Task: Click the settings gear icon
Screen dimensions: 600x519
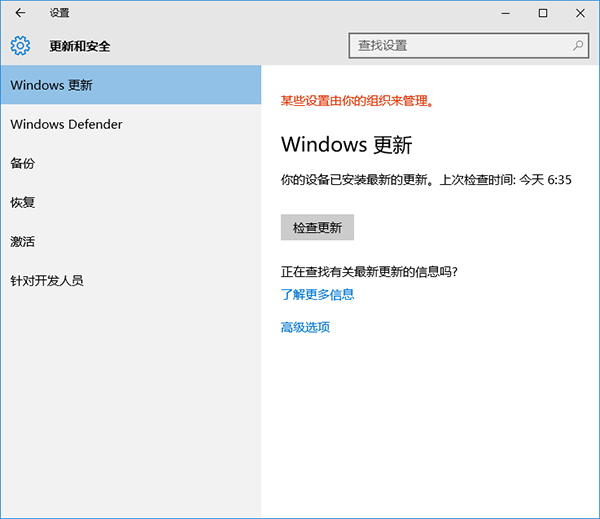Action: tap(21, 46)
